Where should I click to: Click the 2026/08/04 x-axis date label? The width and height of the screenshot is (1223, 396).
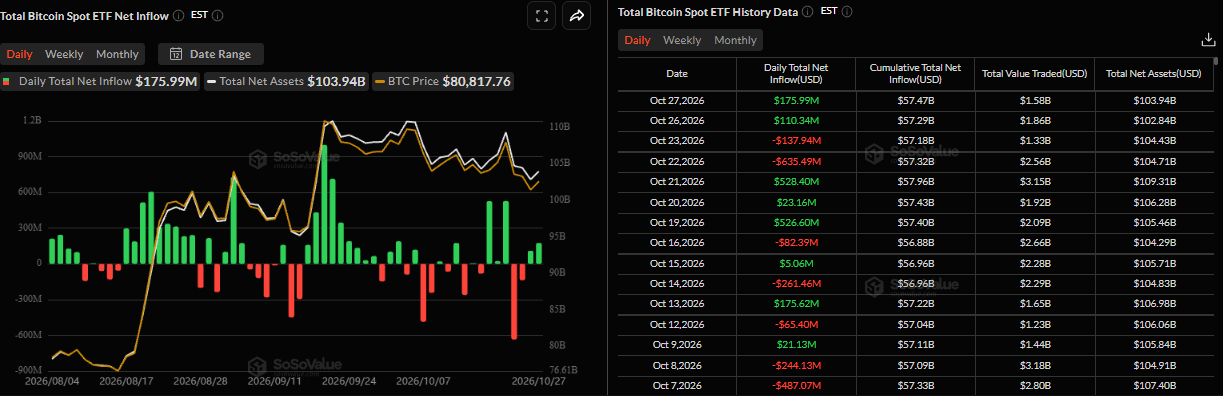51,381
